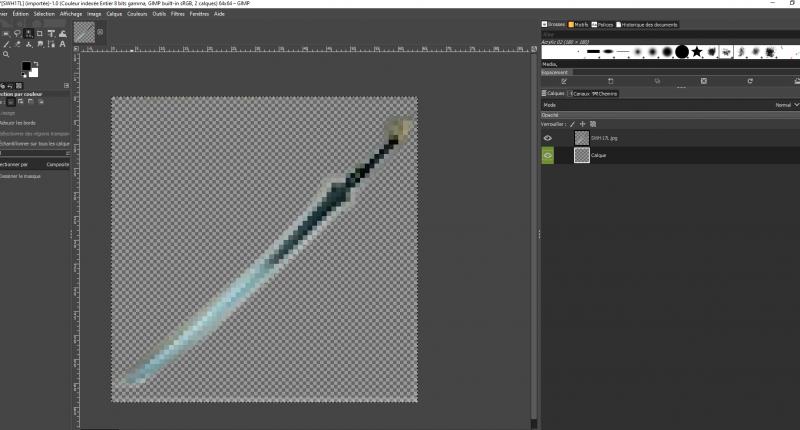Close the sword image tab
The width and height of the screenshot is (800, 430).
(100, 32)
